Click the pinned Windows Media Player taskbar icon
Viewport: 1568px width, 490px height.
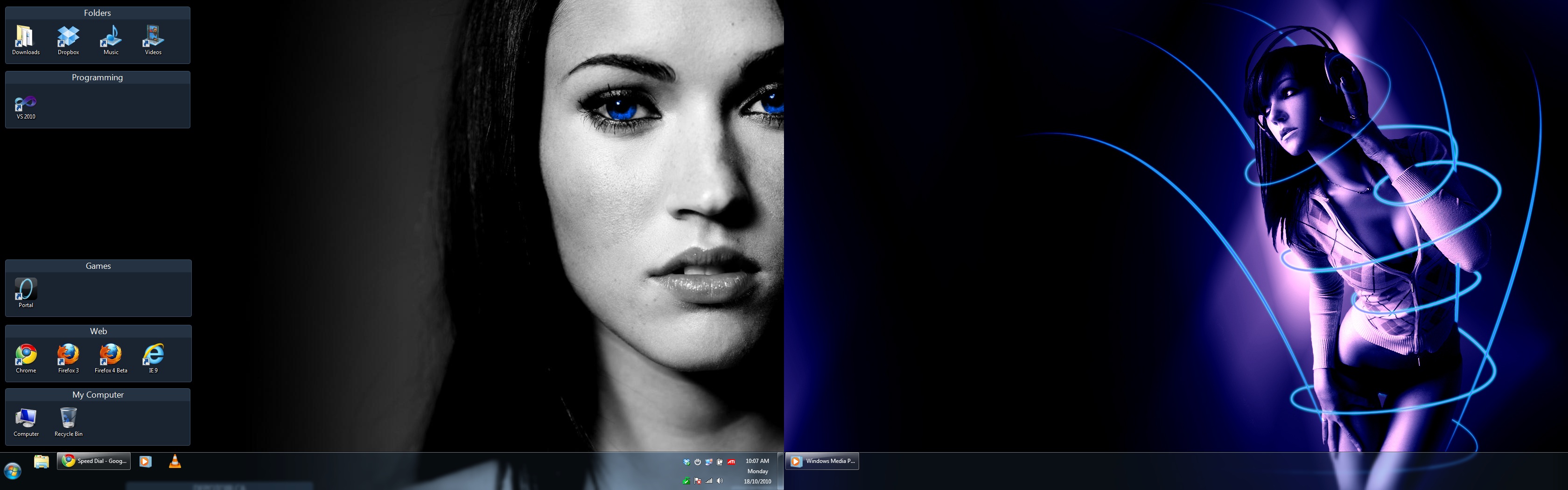[x=146, y=462]
